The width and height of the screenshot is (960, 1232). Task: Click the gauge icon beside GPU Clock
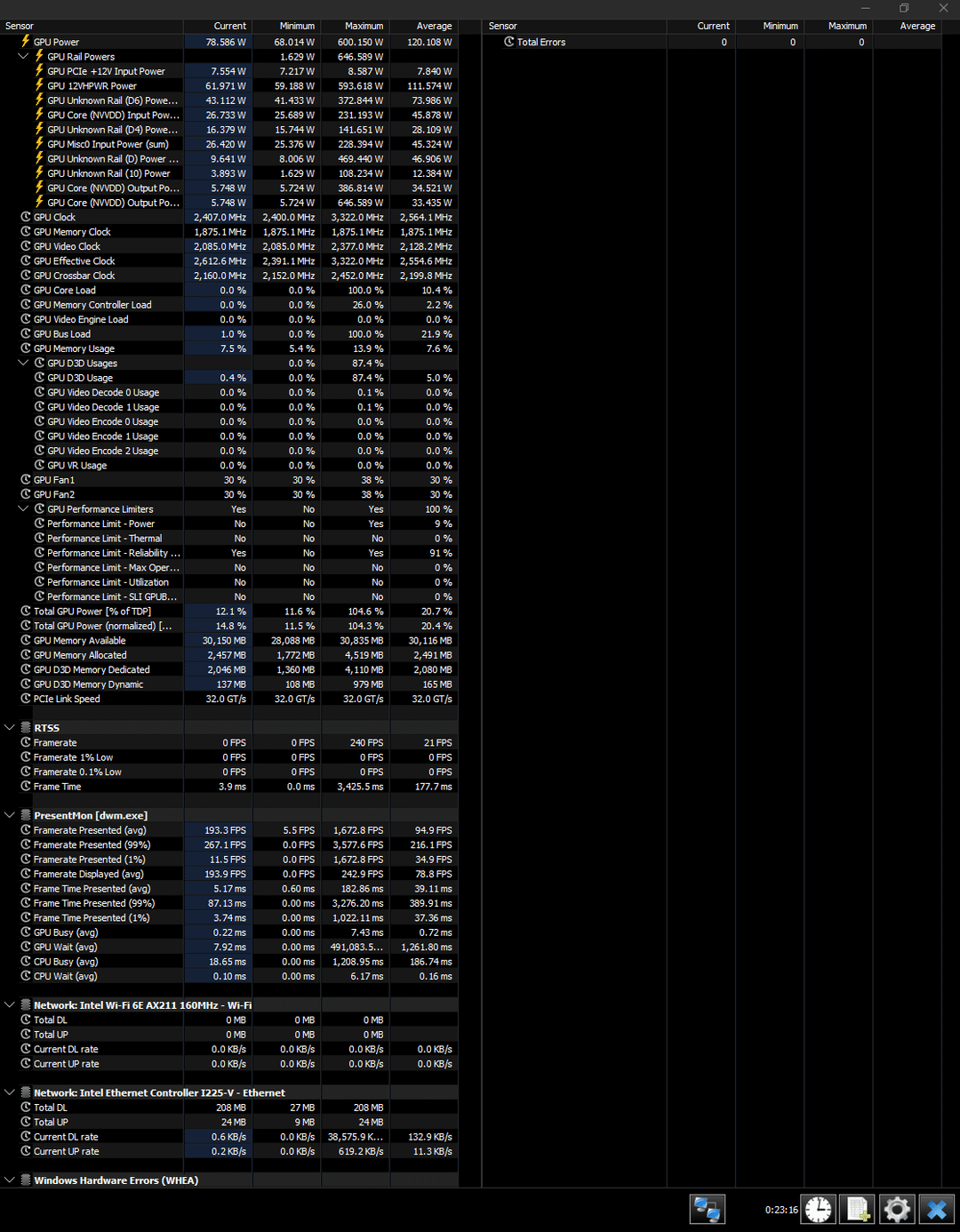click(26, 217)
